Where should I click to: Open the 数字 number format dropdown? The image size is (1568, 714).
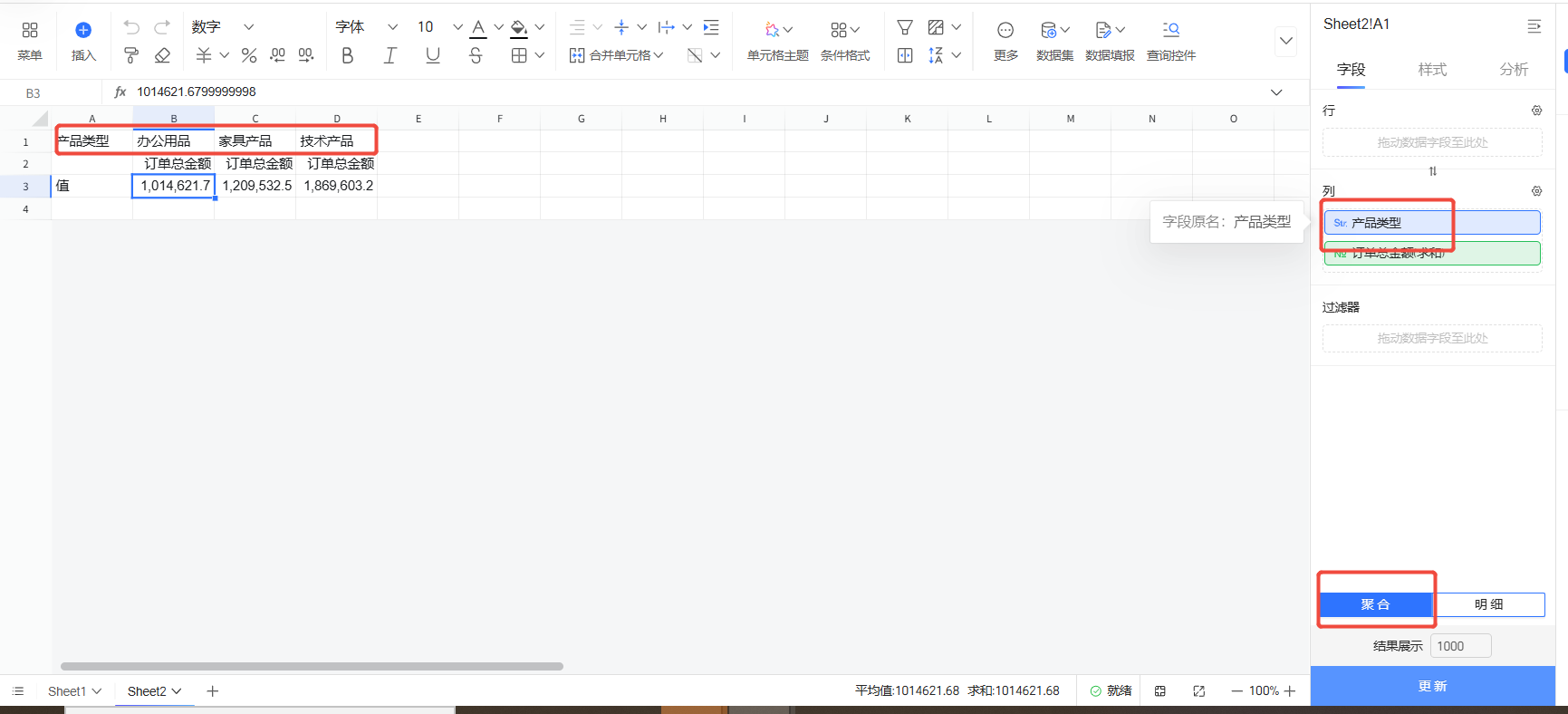223,27
